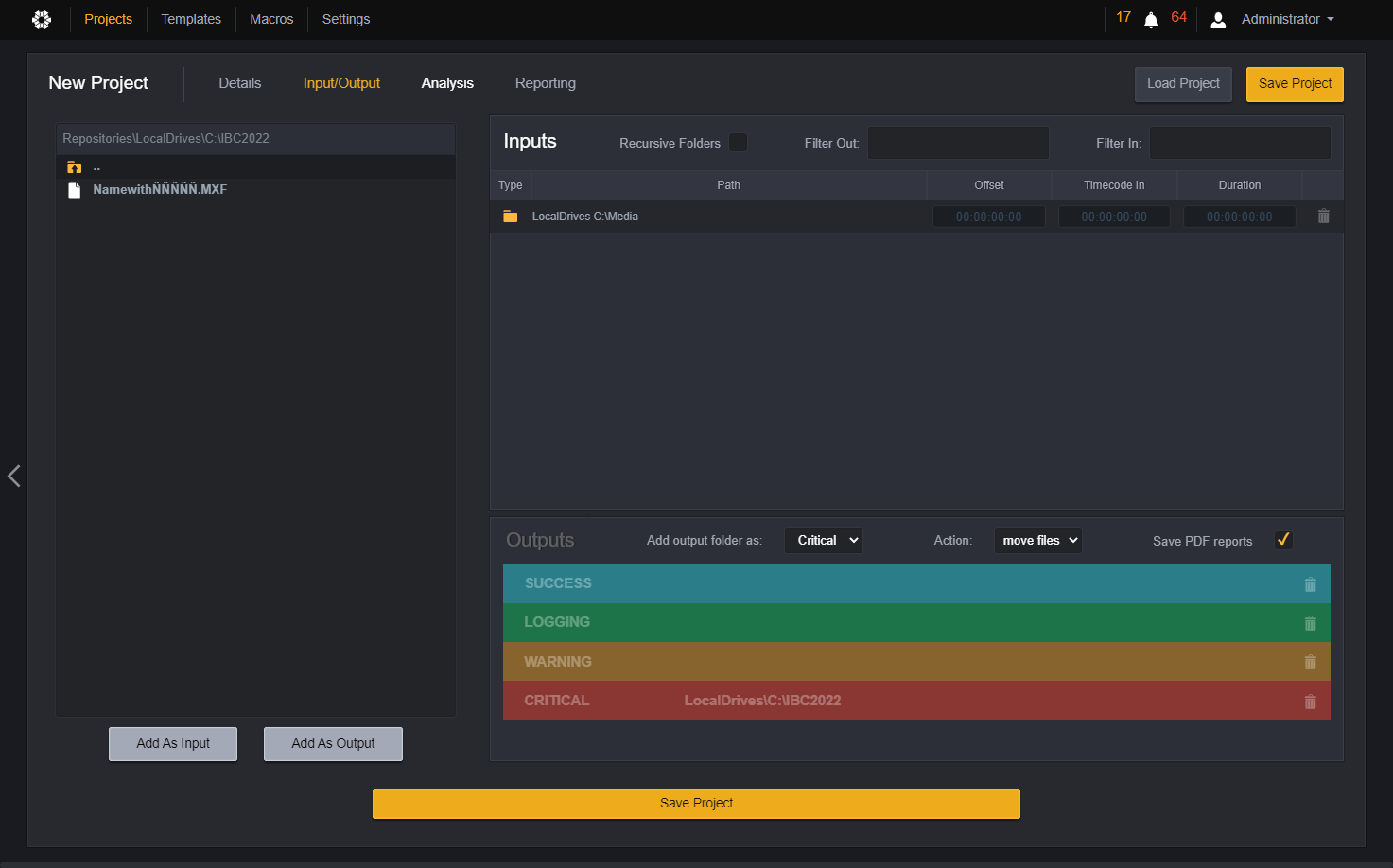1393x868 pixels.
Task: Open the Projects menu
Action: [x=109, y=19]
